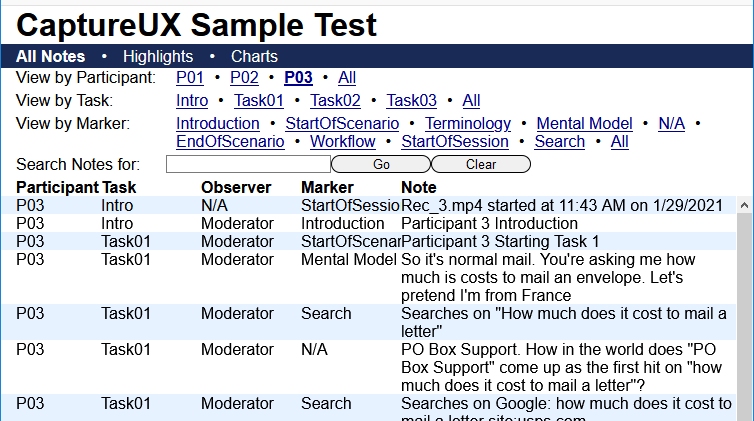The image size is (754, 421).
Task: Select the All Notes tab
Action: 50,56
